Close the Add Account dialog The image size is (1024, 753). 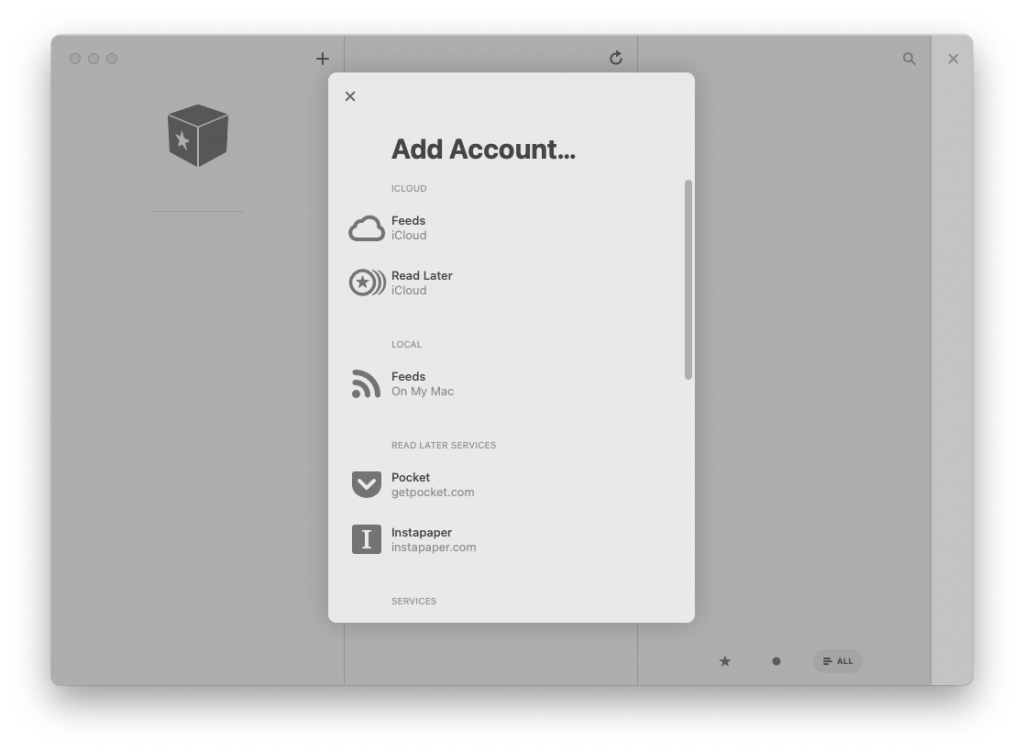point(350,96)
